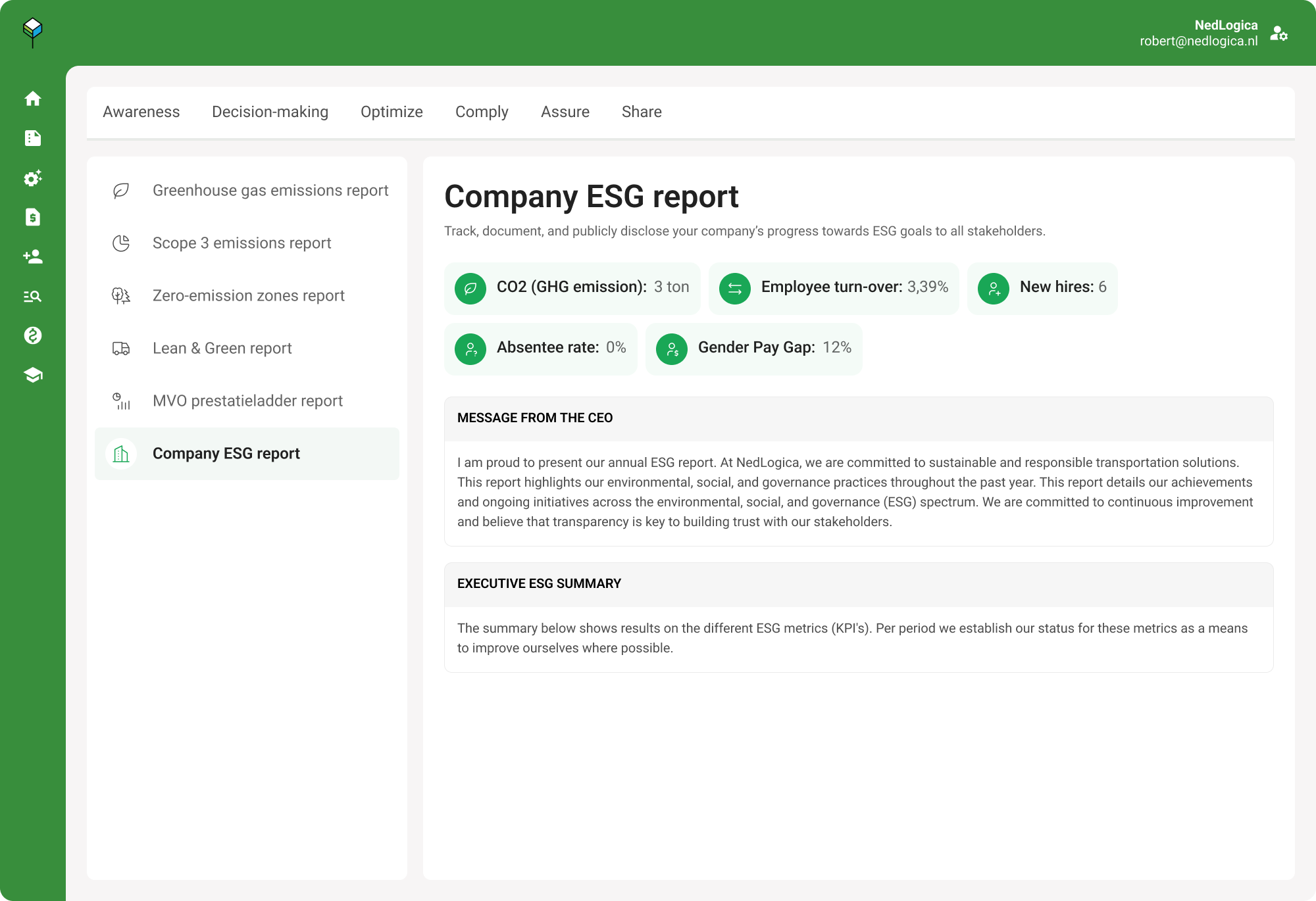Open the graduation cap icon in sidebar
The height and width of the screenshot is (901, 1316).
click(33, 375)
